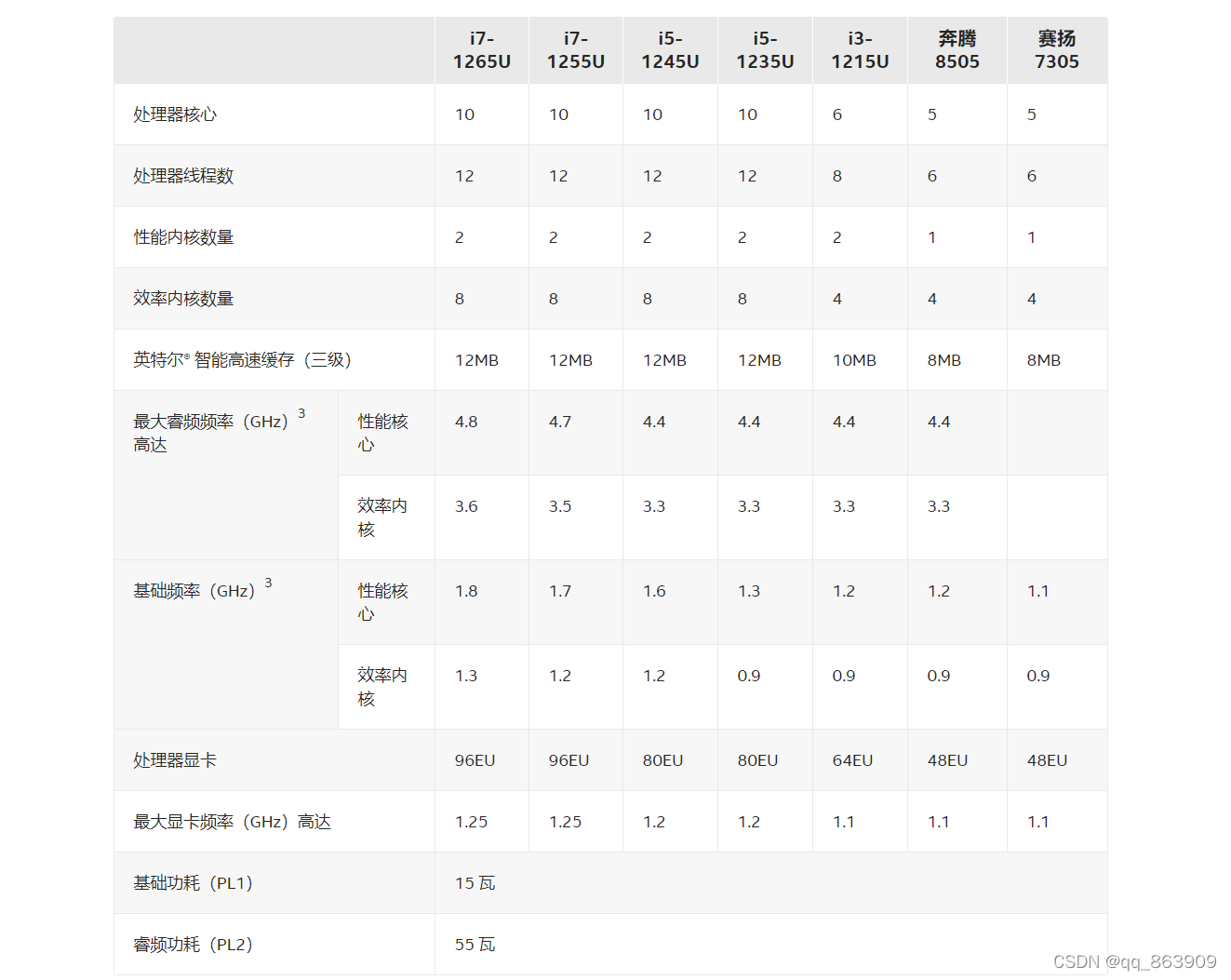Click the 4.7 max turbo value
The height and width of the screenshot is (980, 1231).
click(560, 422)
